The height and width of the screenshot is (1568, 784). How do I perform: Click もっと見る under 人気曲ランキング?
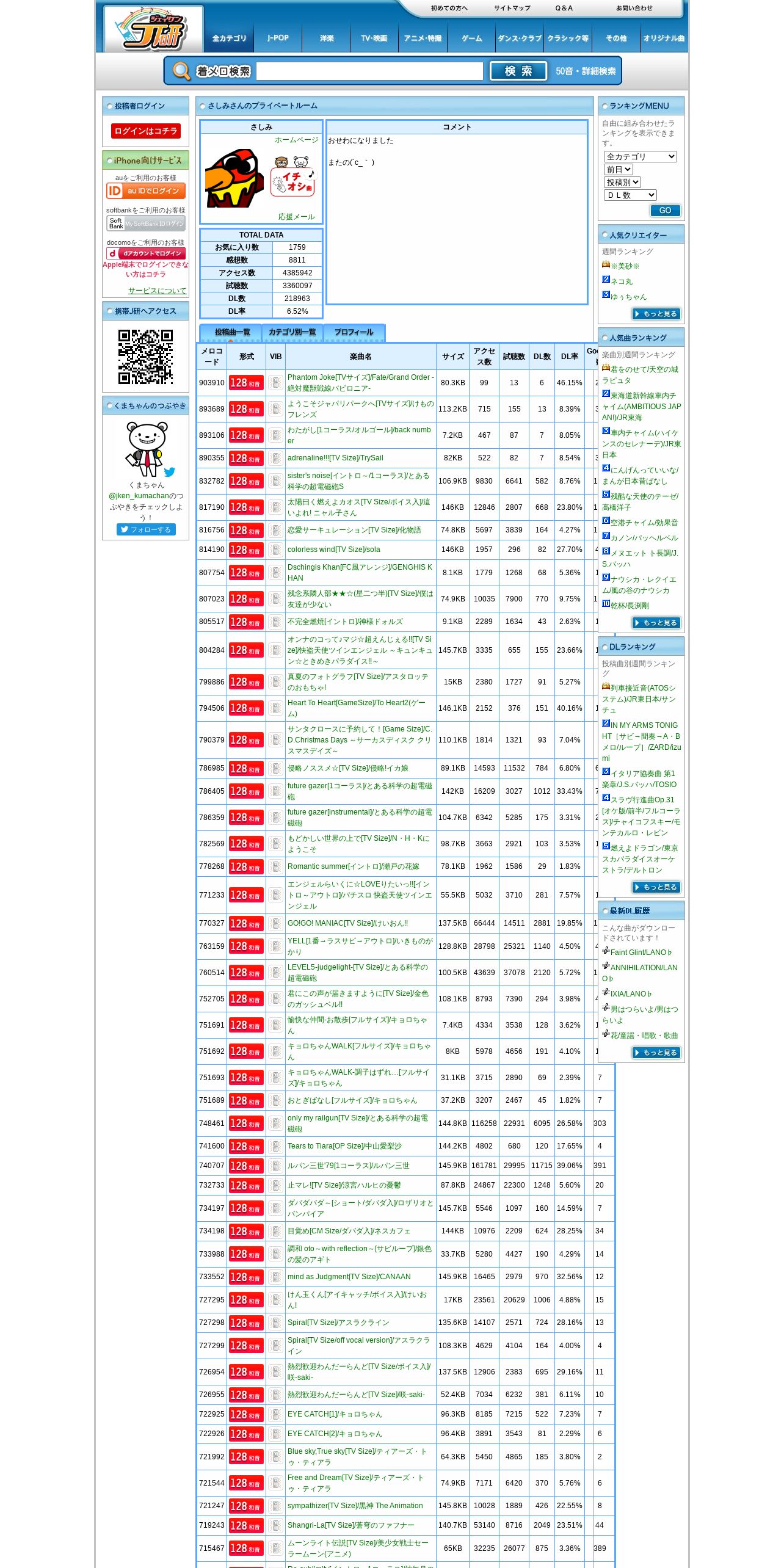(656, 623)
